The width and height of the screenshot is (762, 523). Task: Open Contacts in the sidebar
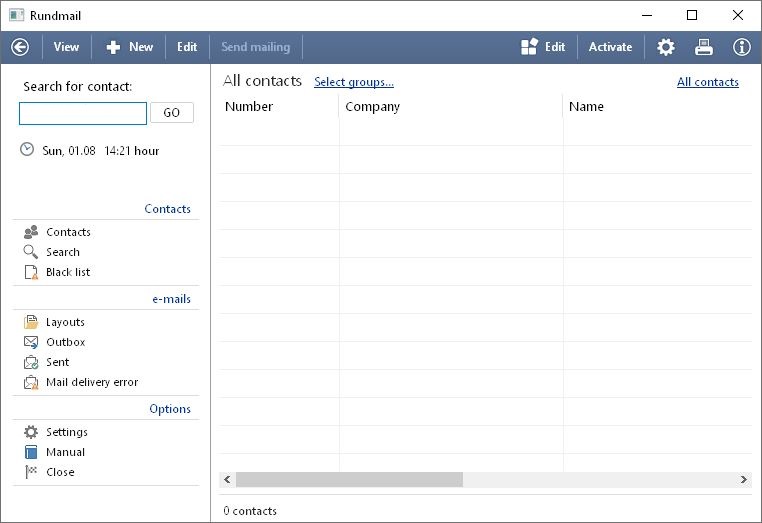(x=68, y=232)
